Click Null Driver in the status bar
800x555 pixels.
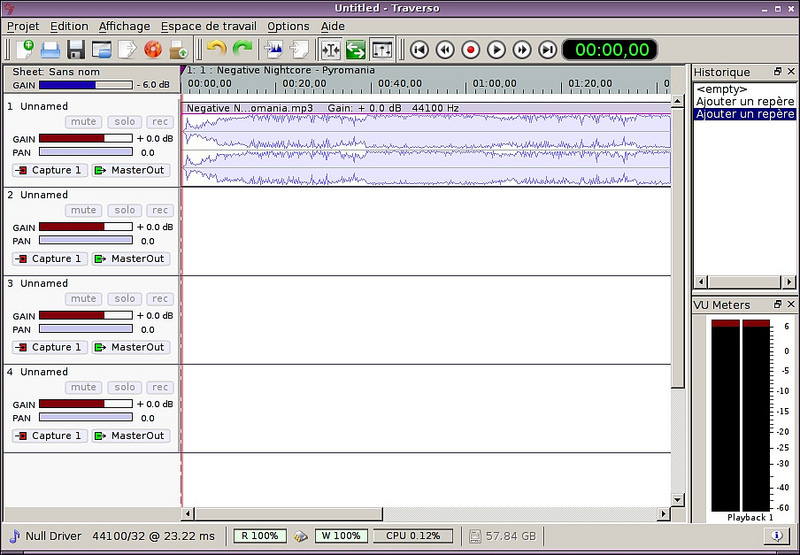(45, 536)
